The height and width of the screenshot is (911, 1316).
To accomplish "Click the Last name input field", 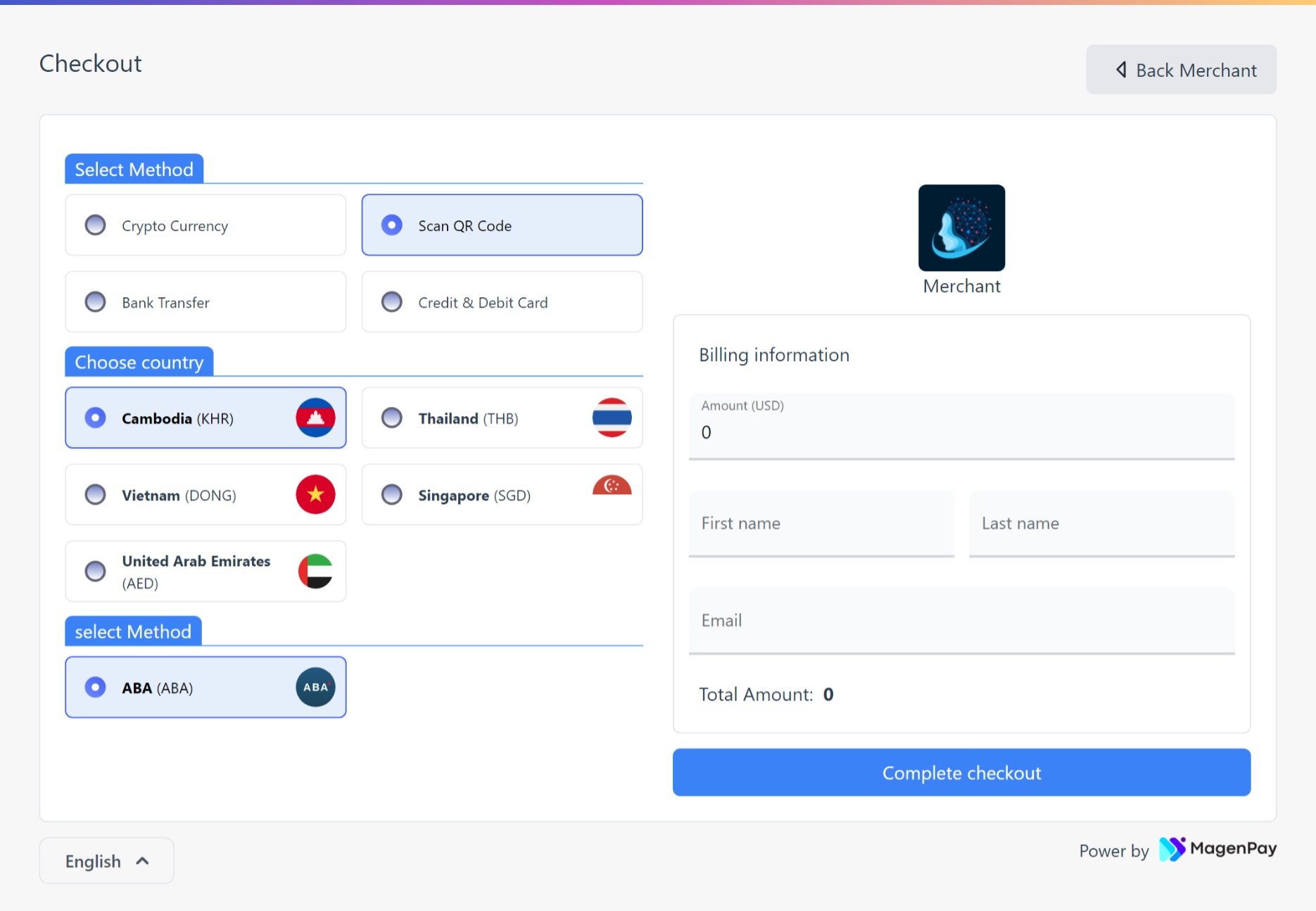I will (1101, 524).
